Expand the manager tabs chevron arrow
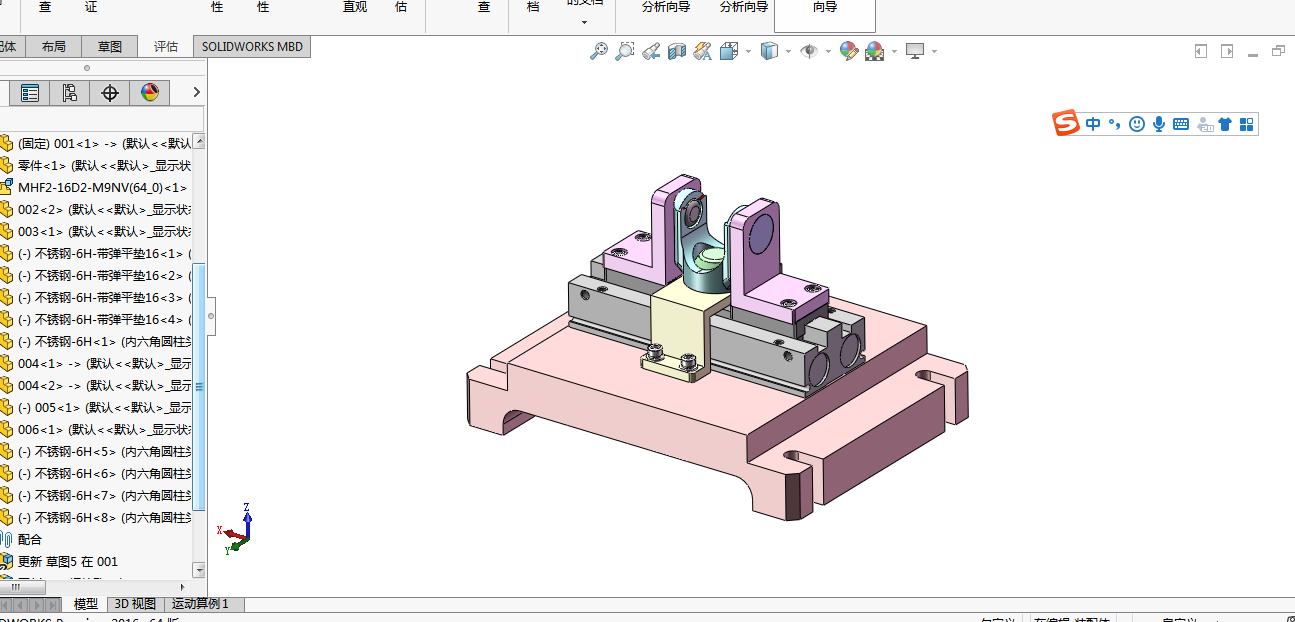1295x622 pixels. click(x=196, y=92)
